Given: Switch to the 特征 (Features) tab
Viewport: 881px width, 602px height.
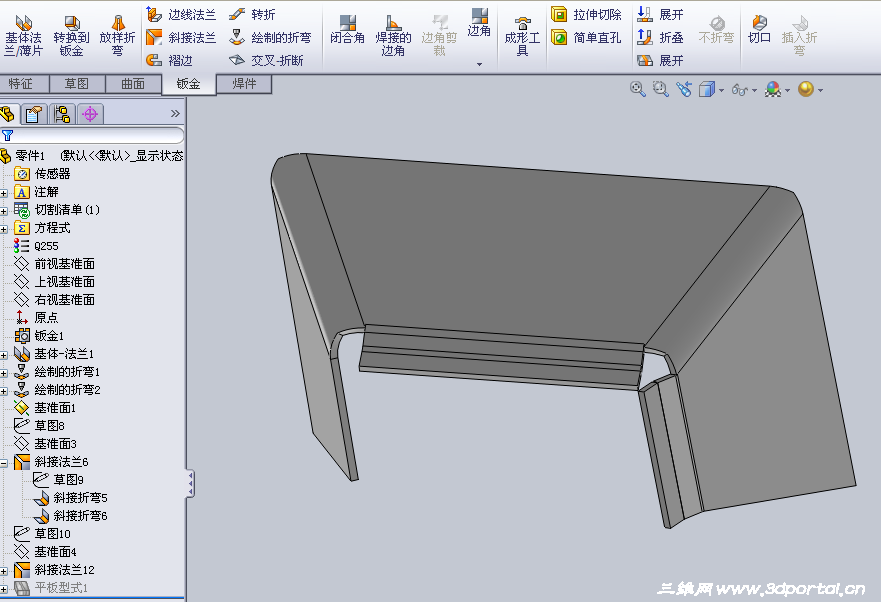Looking at the screenshot, I should (x=25, y=84).
